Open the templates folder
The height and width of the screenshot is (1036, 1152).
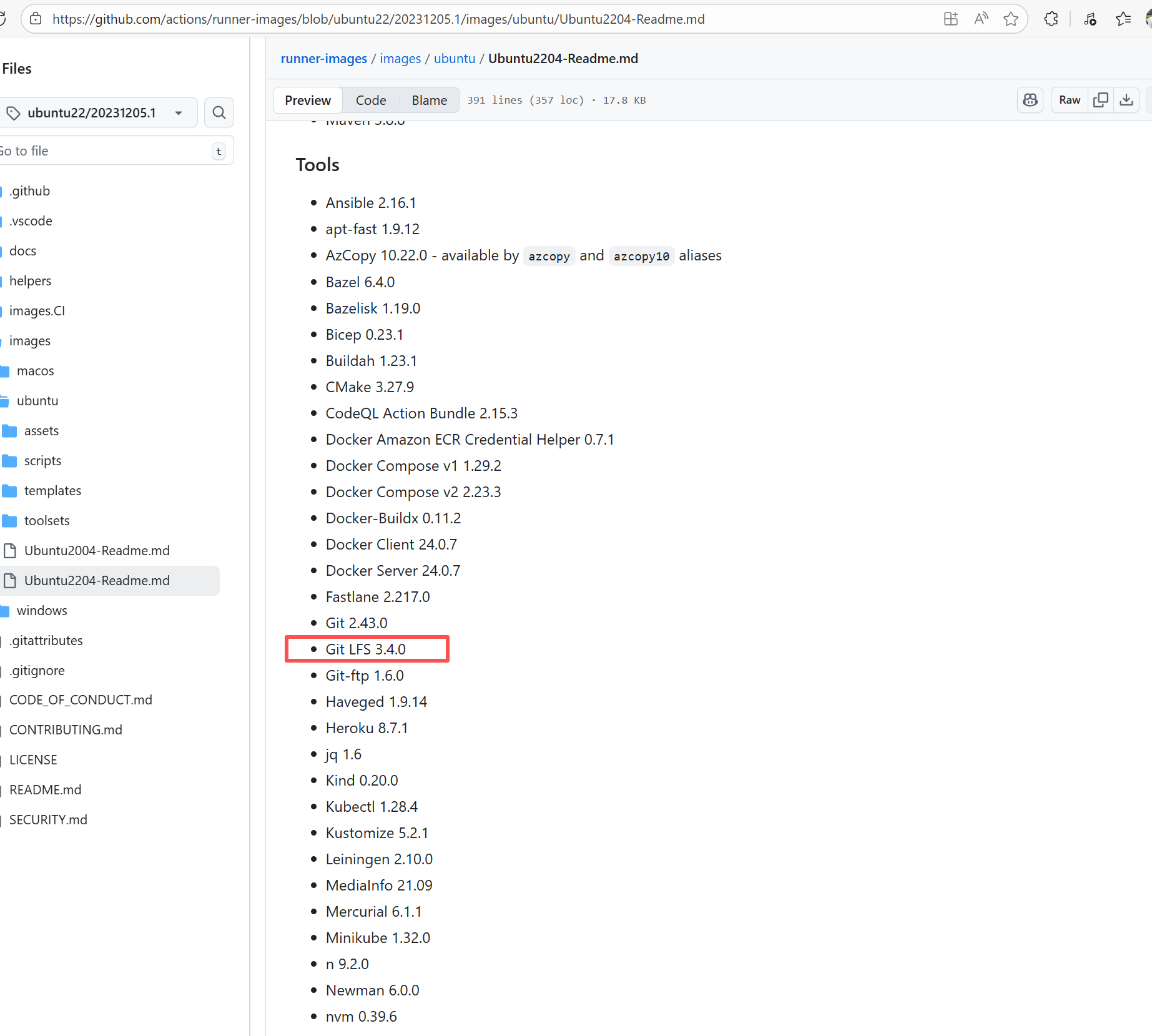pos(52,491)
